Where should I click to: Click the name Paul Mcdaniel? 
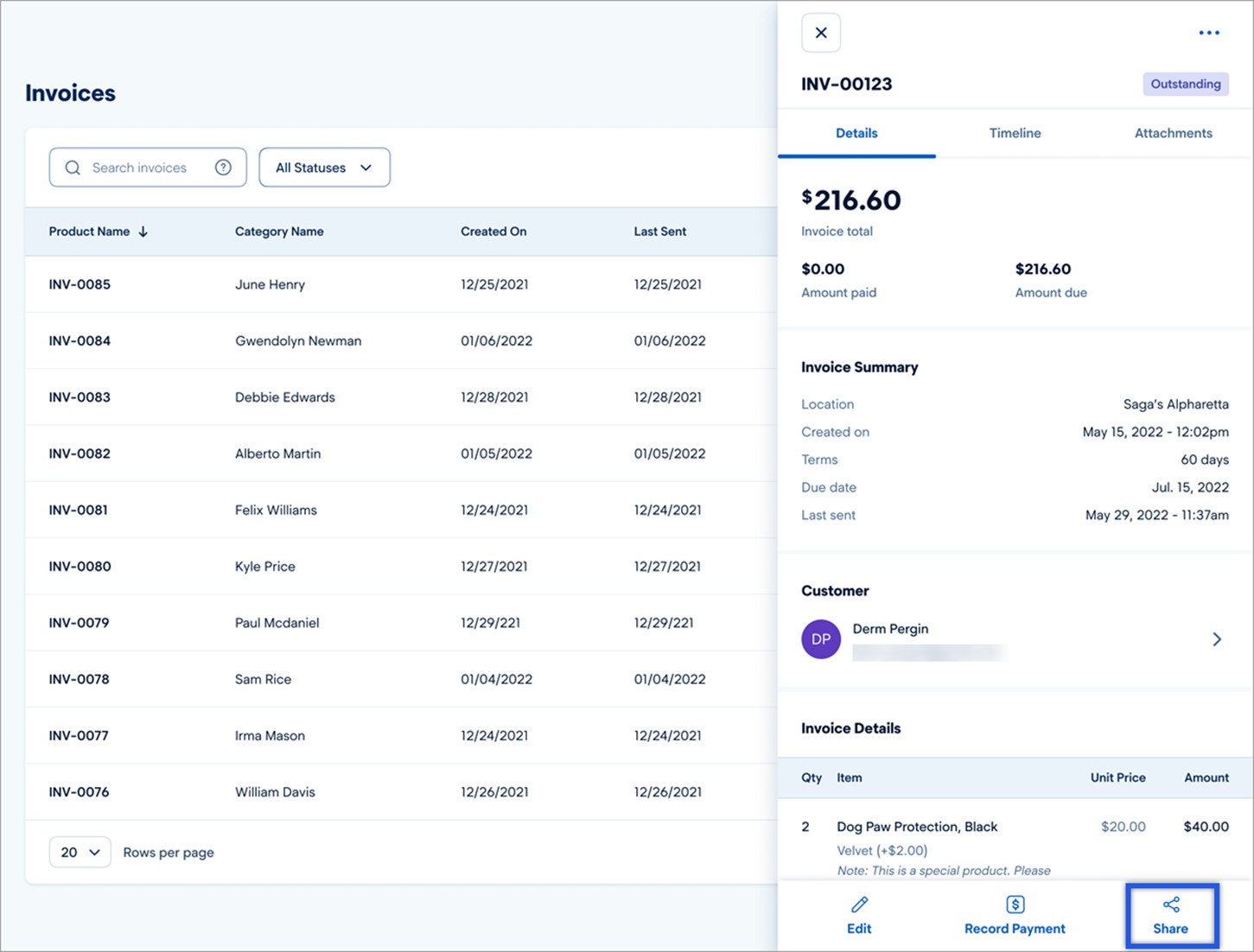point(277,623)
